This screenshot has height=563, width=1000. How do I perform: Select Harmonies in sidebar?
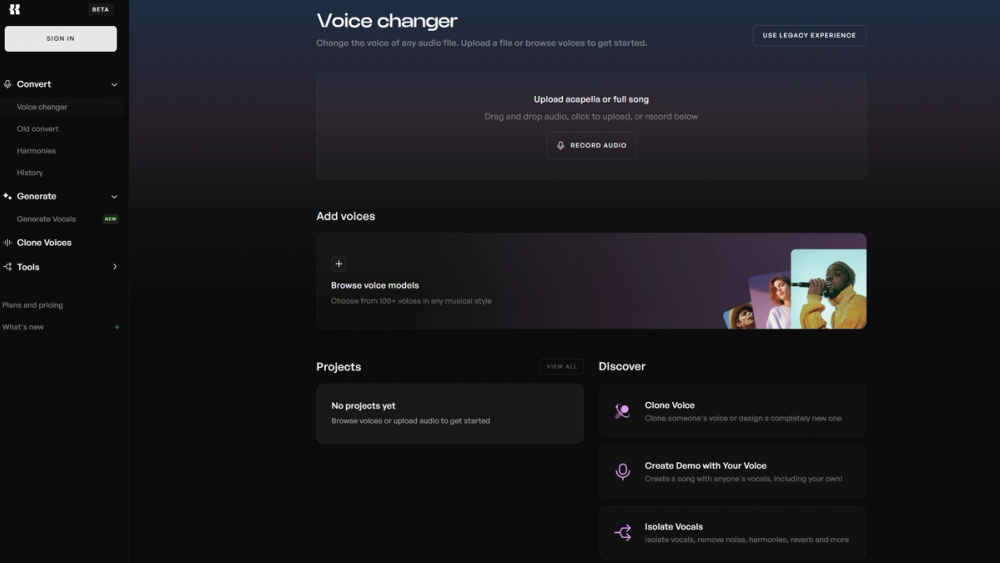tap(36, 150)
